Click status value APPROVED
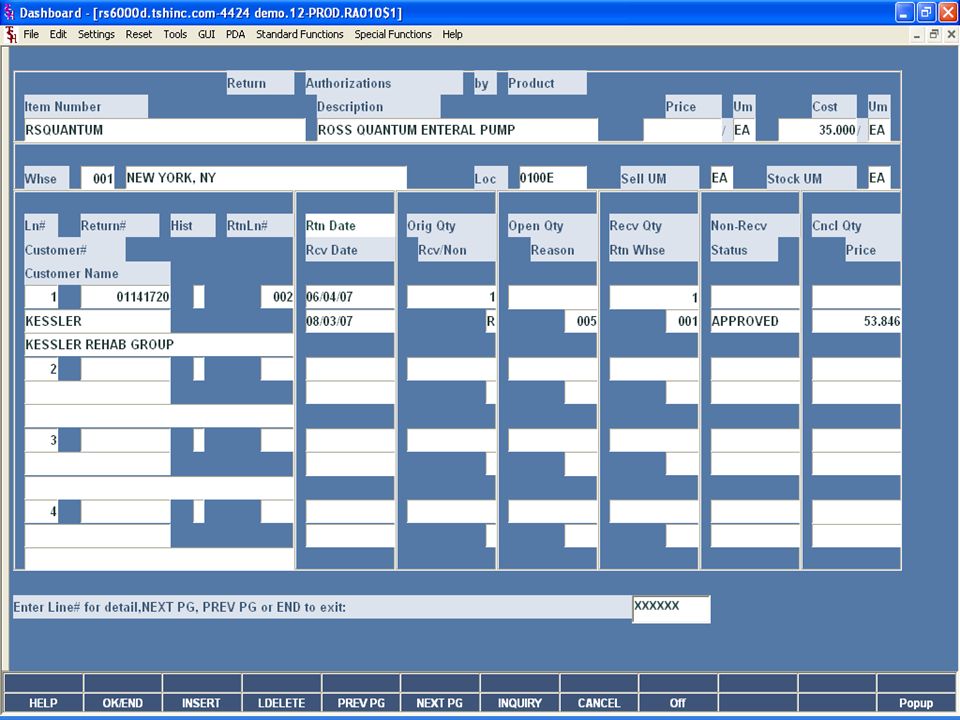The image size is (960, 720). 755,321
